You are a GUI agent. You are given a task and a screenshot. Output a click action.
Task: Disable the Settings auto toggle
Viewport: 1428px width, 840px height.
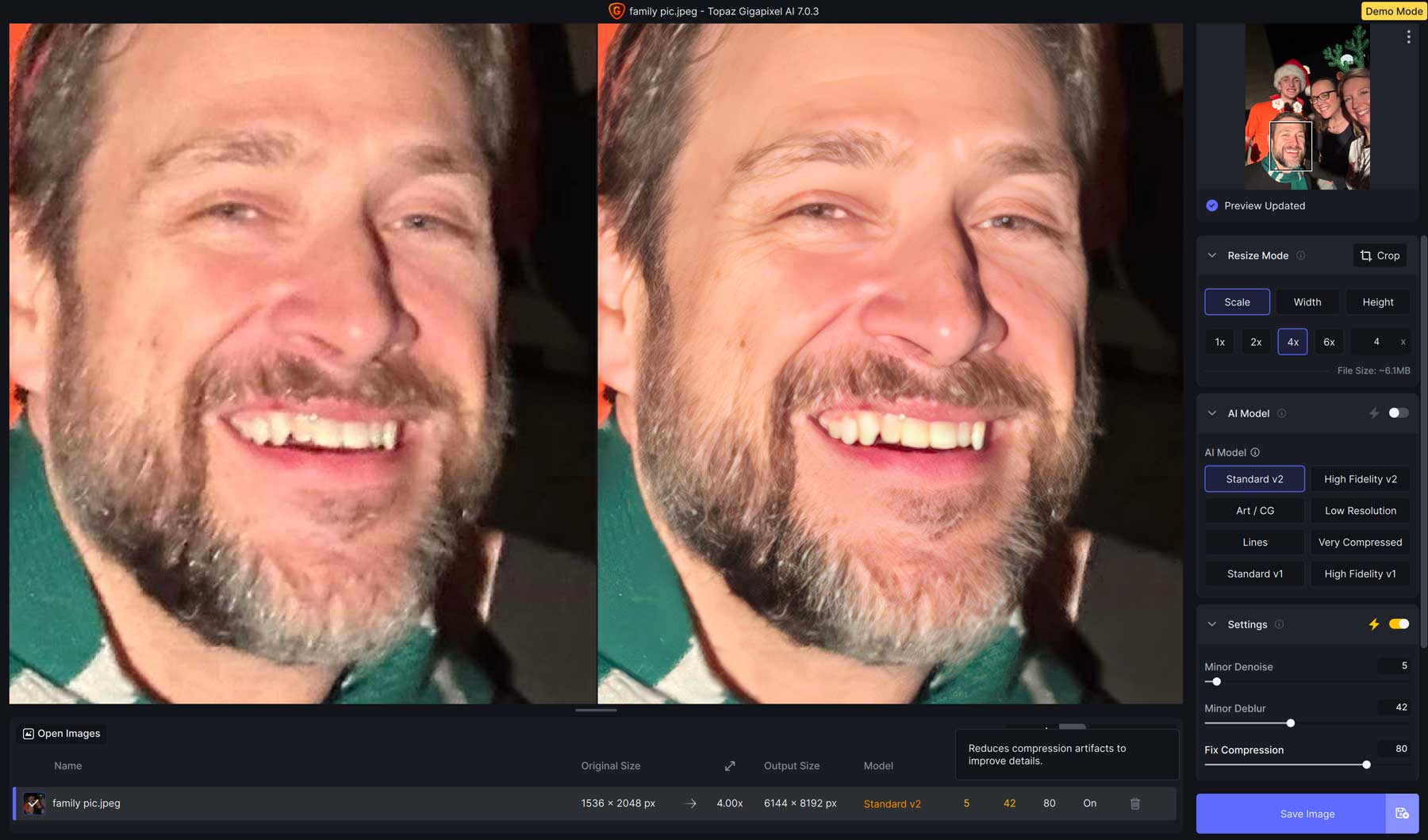(x=1399, y=624)
